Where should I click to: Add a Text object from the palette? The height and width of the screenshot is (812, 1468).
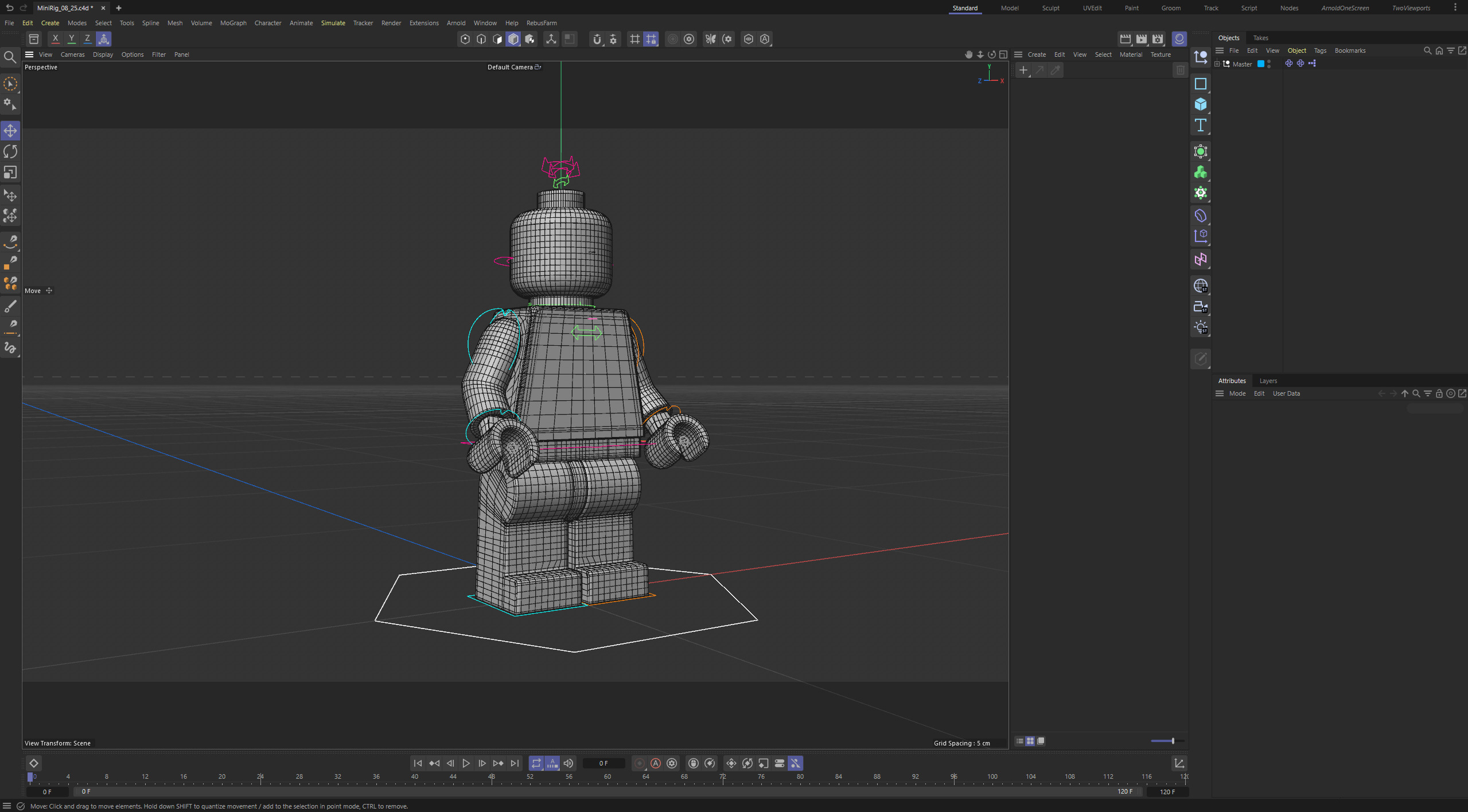[1201, 125]
